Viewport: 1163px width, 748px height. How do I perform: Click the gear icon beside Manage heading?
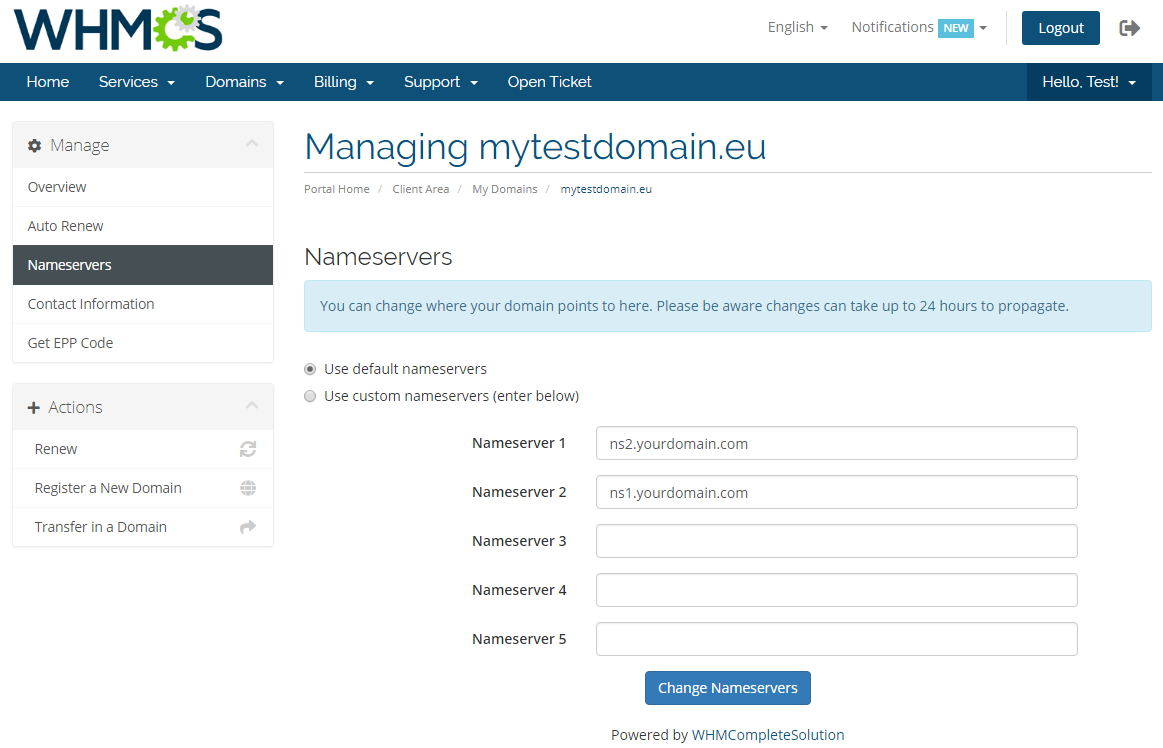34,145
